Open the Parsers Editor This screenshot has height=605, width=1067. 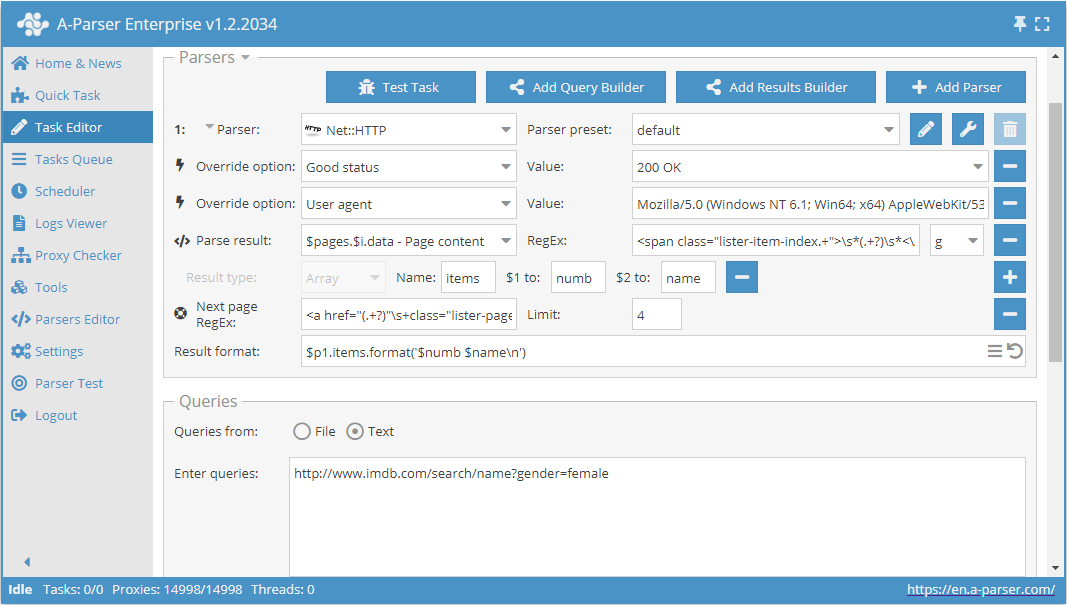[72, 319]
